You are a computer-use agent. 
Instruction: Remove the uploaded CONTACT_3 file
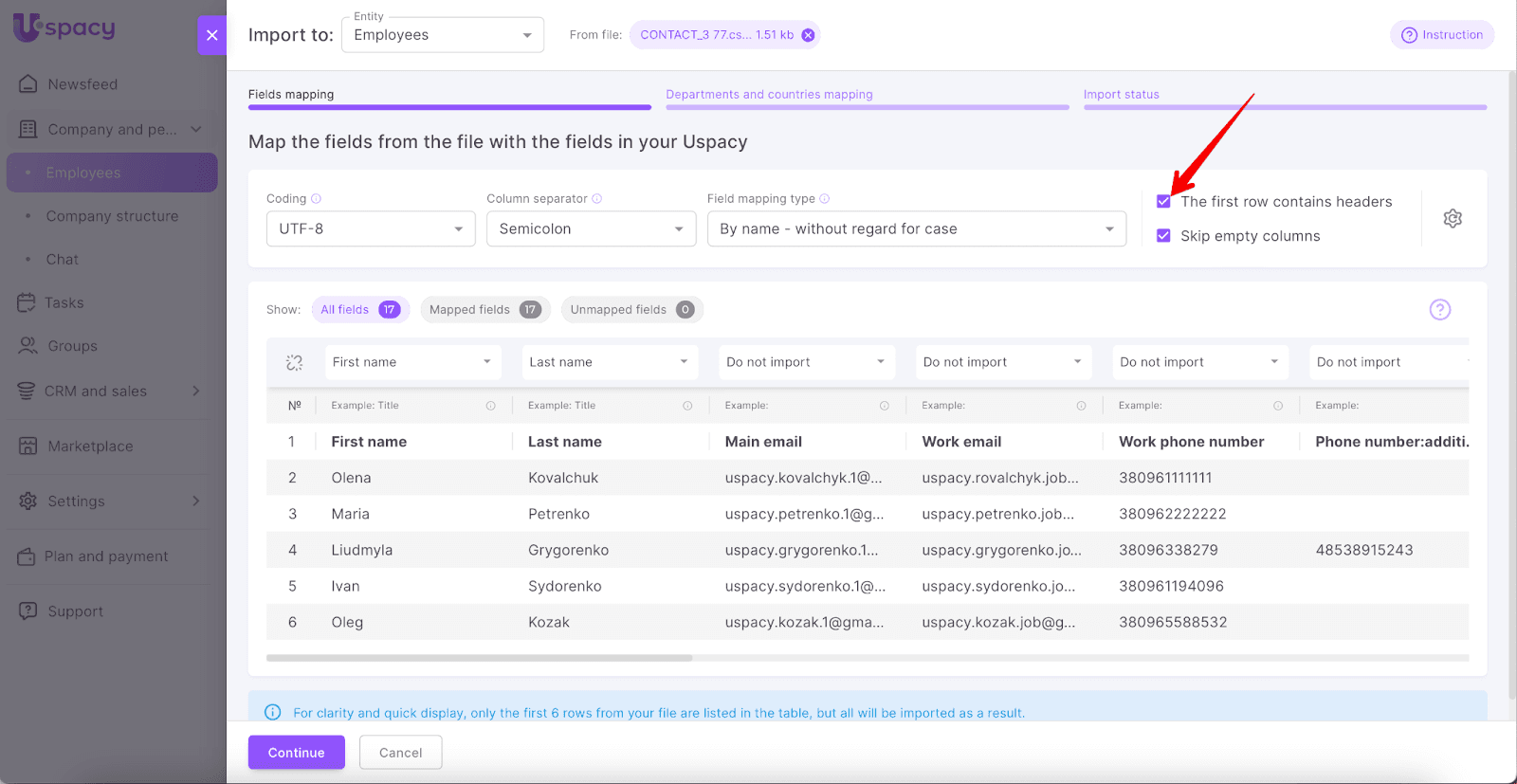point(808,35)
